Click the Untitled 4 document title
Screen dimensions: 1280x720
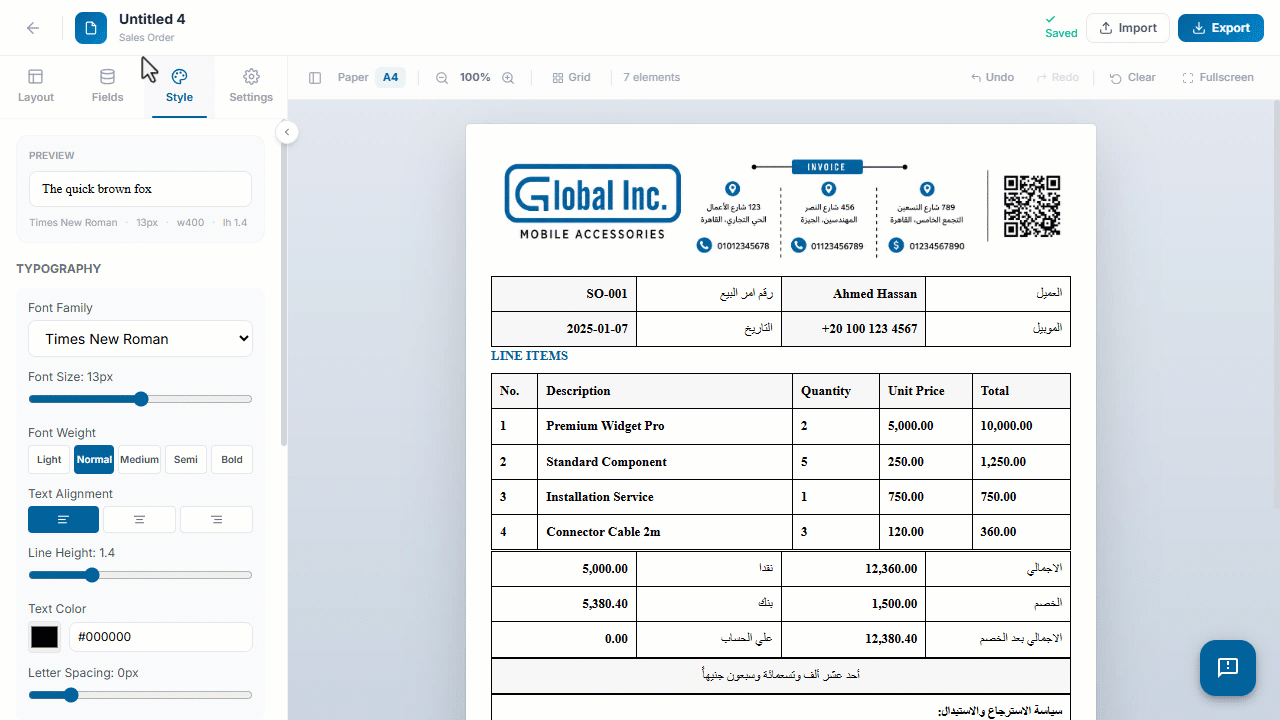(152, 19)
